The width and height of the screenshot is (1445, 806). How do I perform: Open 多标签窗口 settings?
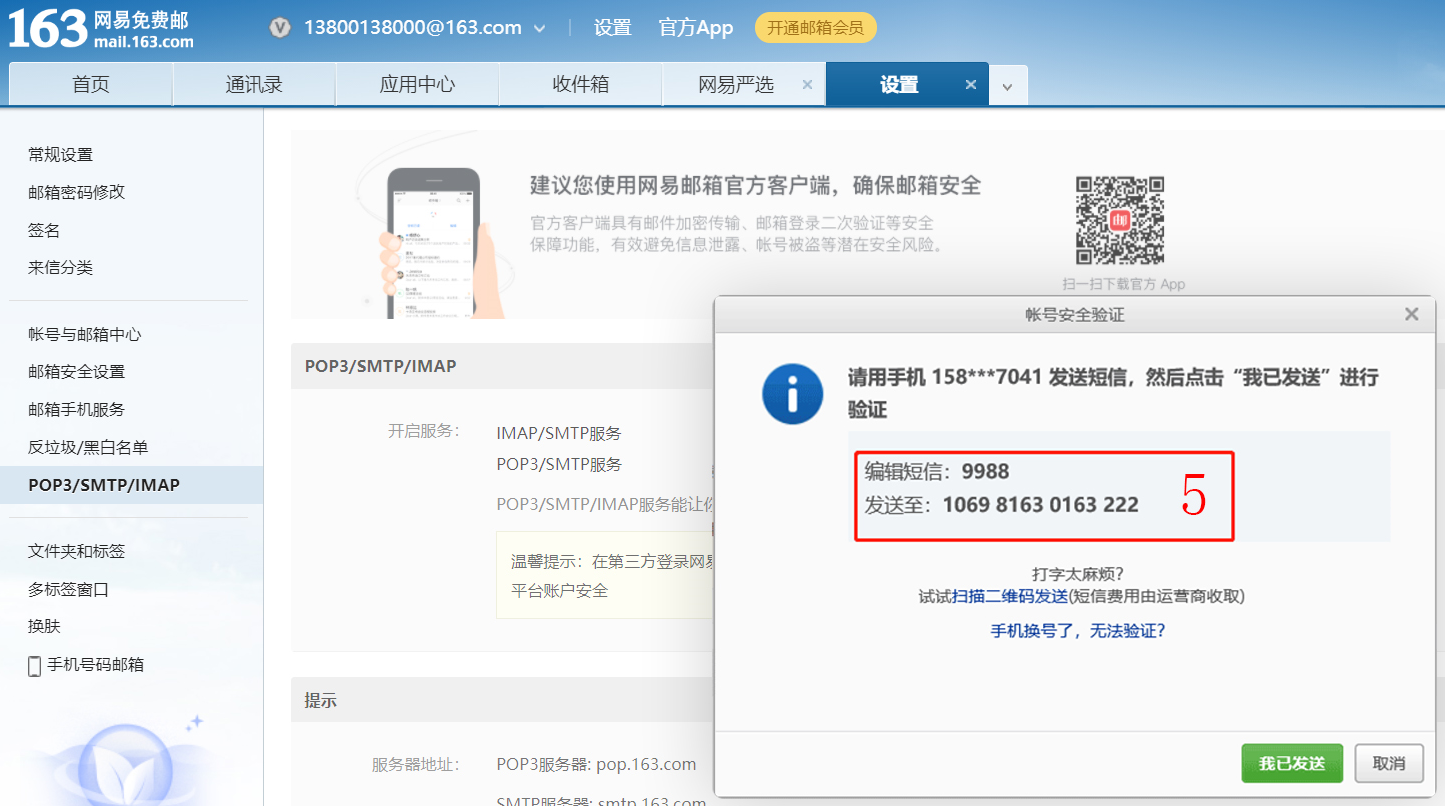click(69, 589)
